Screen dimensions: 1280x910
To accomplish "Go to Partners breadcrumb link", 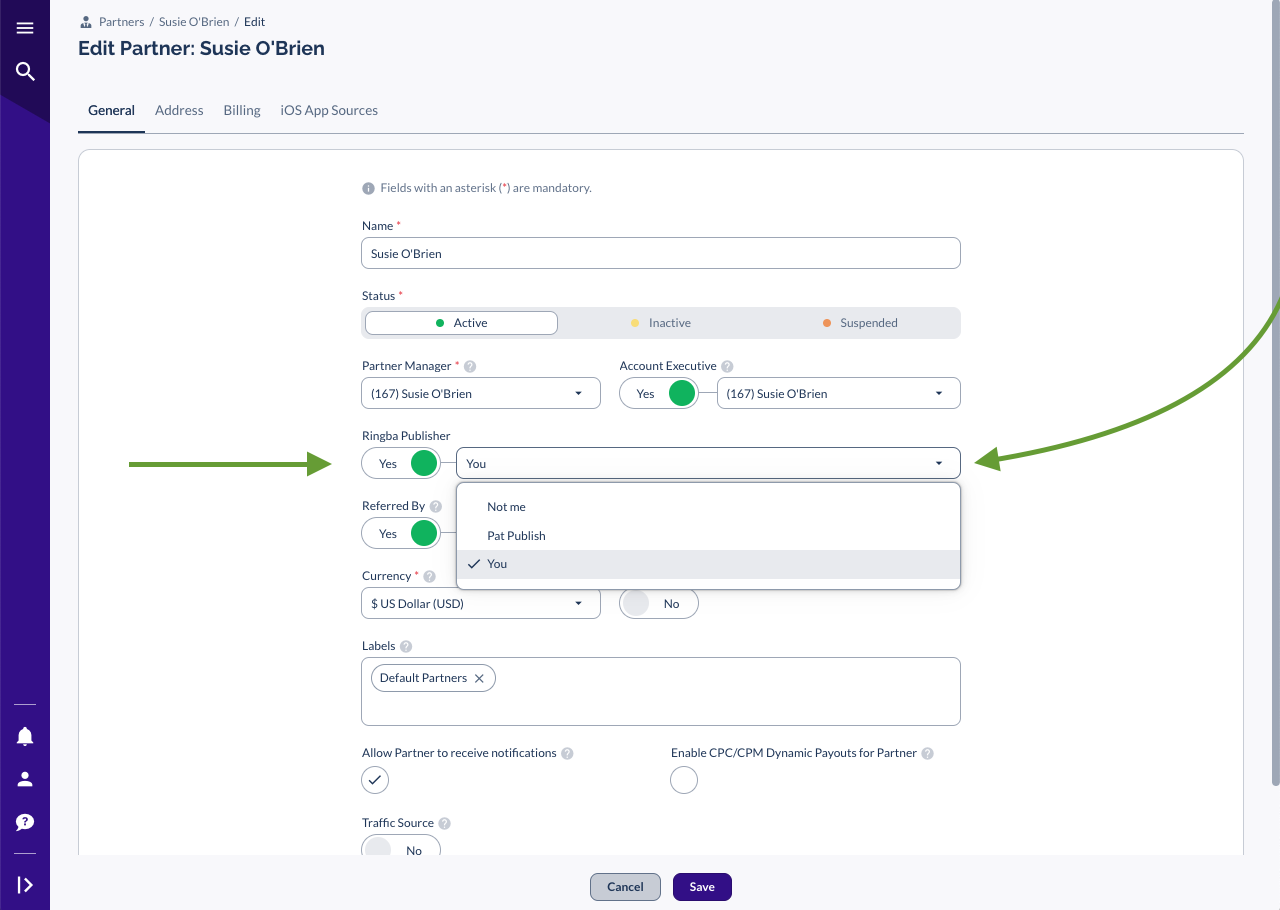I will click(x=122, y=22).
